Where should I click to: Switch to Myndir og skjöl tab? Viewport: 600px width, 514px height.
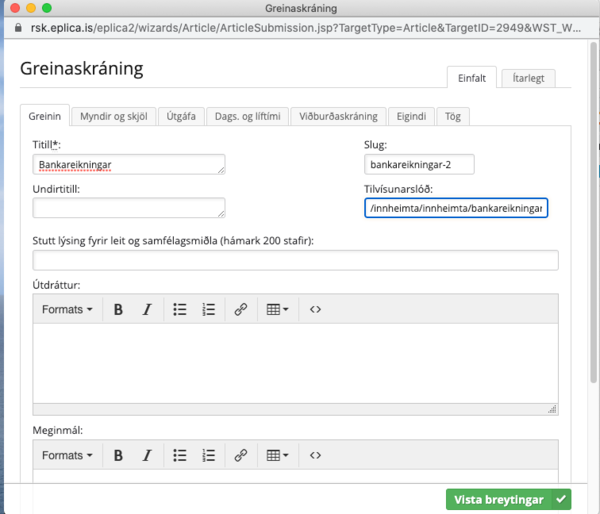114,116
